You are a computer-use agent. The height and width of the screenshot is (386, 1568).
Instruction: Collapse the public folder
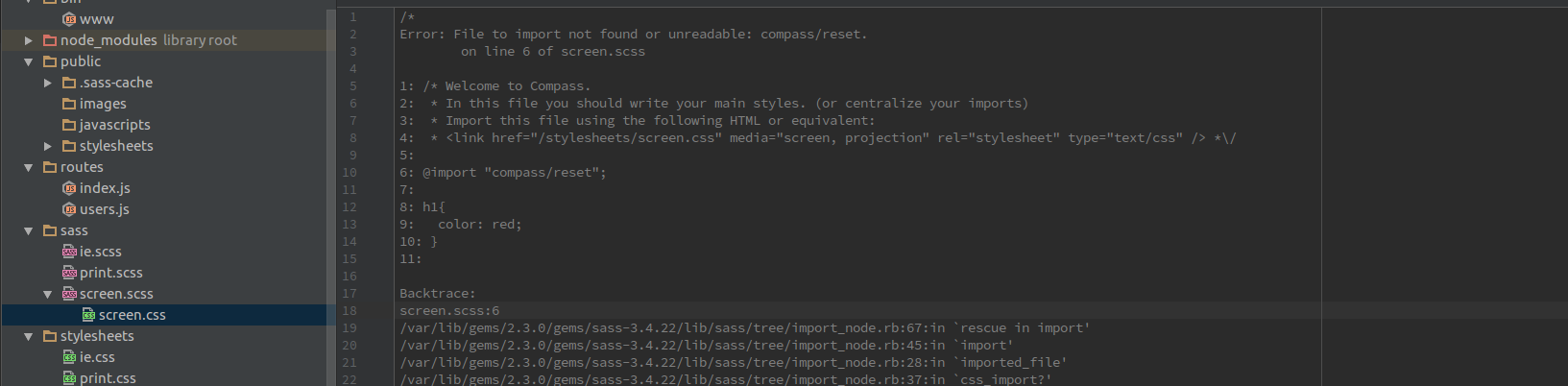tap(29, 61)
